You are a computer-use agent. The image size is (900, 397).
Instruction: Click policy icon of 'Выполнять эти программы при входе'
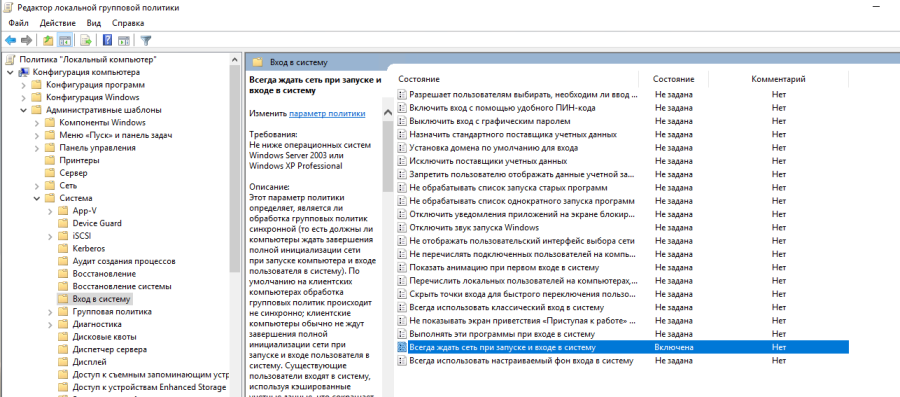pos(402,334)
